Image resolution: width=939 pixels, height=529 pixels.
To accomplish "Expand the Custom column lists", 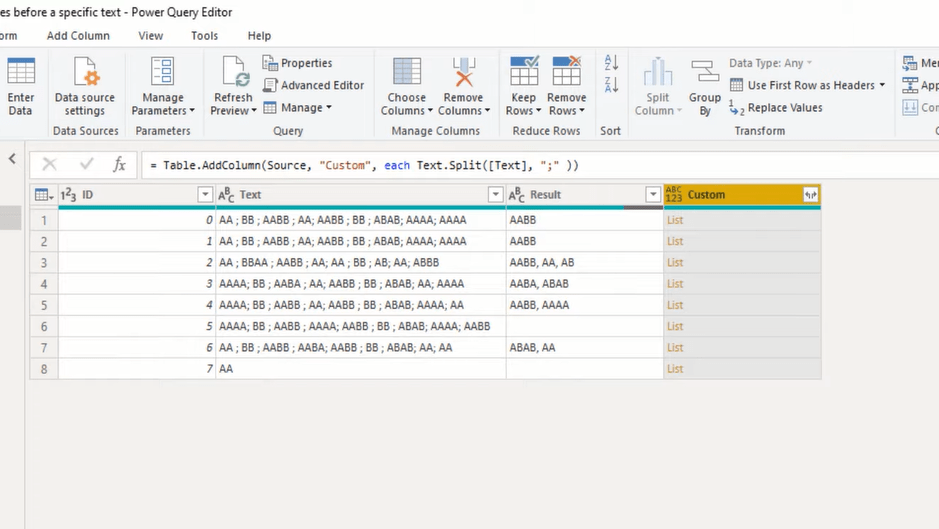I will point(810,195).
